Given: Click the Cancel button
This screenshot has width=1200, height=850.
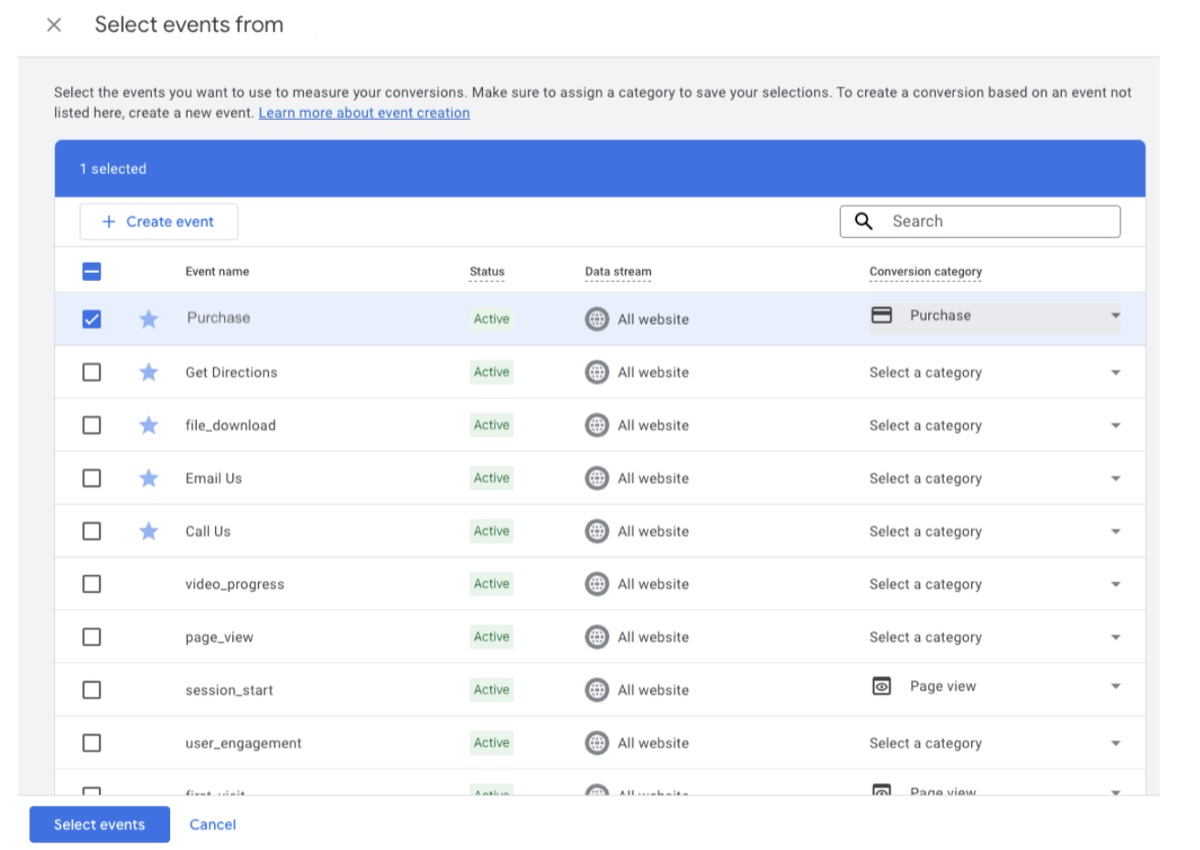Looking at the screenshot, I should (213, 825).
